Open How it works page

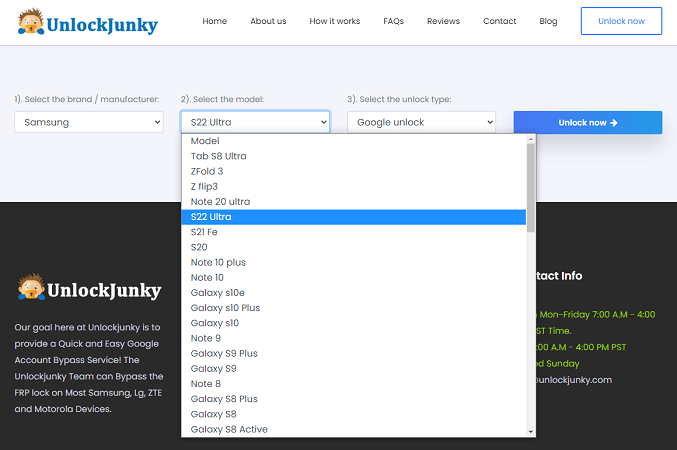point(335,21)
